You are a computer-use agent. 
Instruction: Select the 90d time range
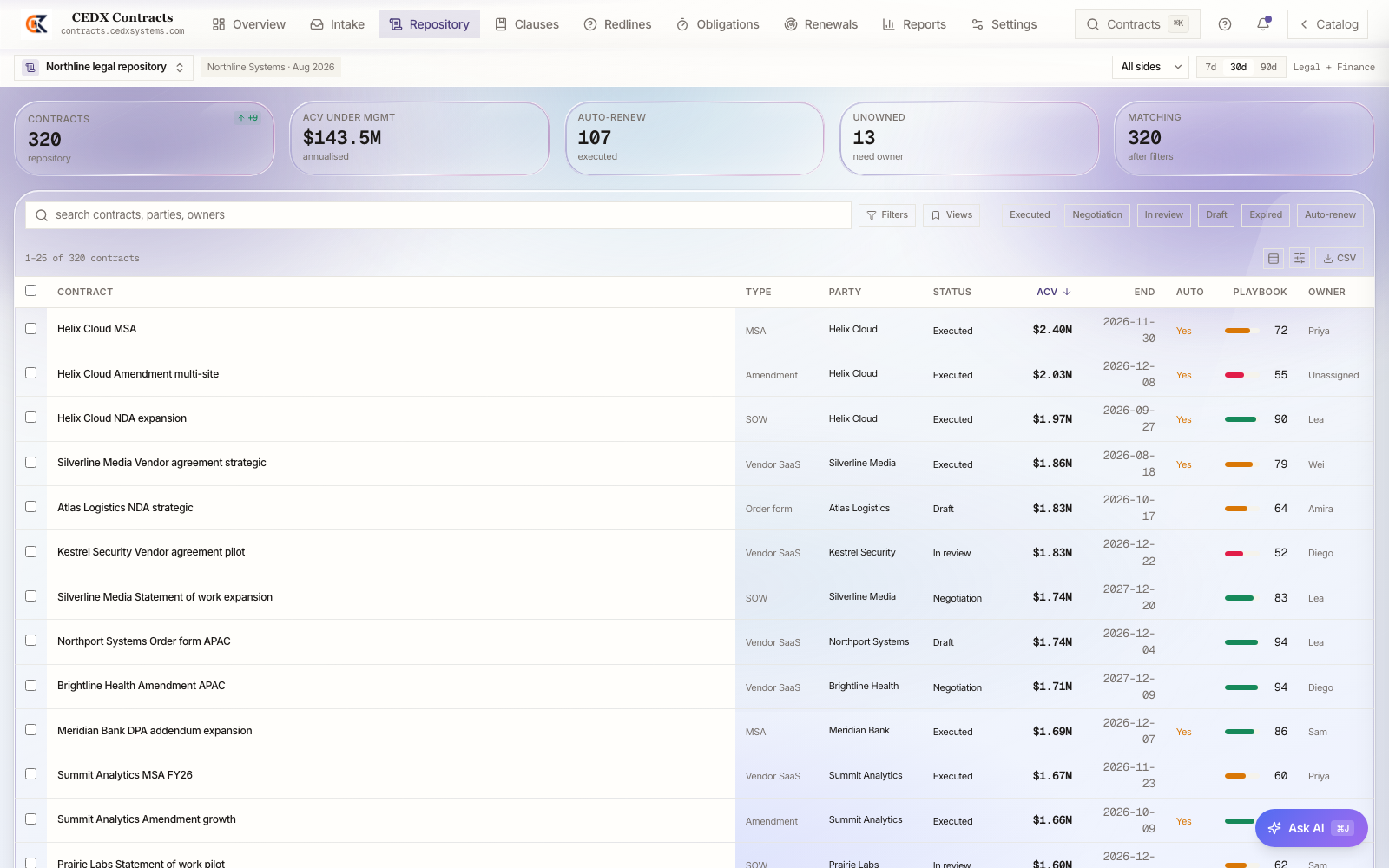(1268, 67)
